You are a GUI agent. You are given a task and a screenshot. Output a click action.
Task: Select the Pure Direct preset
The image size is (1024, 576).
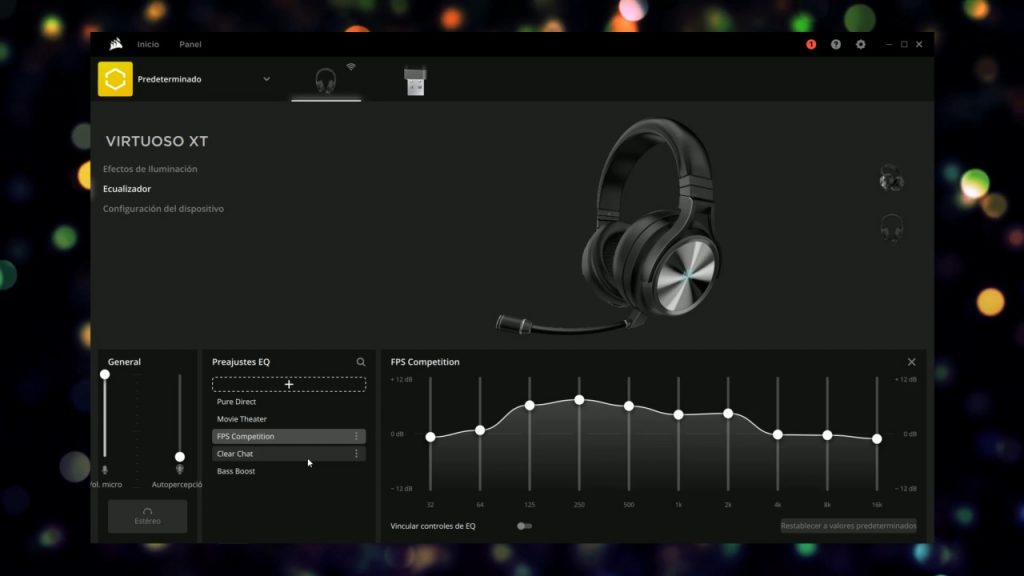tap(289, 402)
